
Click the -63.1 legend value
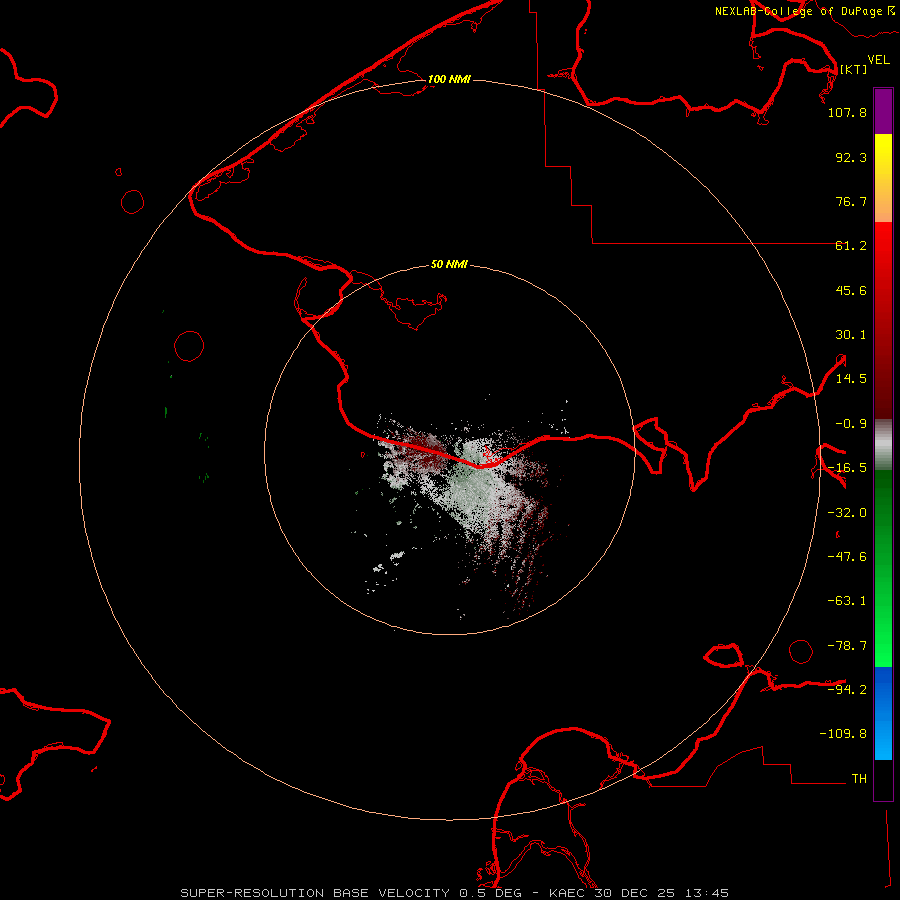tap(847, 601)
